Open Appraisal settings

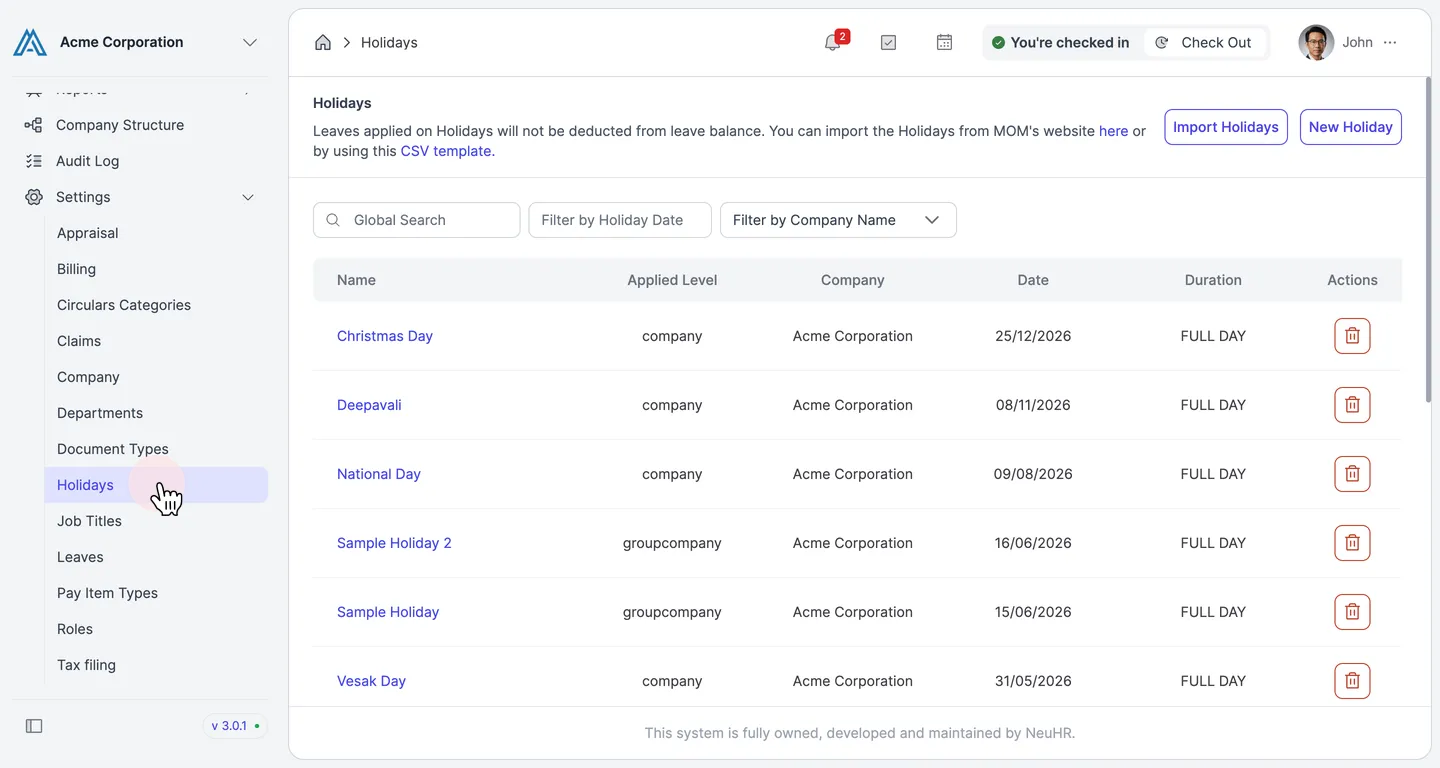(156, 233)
